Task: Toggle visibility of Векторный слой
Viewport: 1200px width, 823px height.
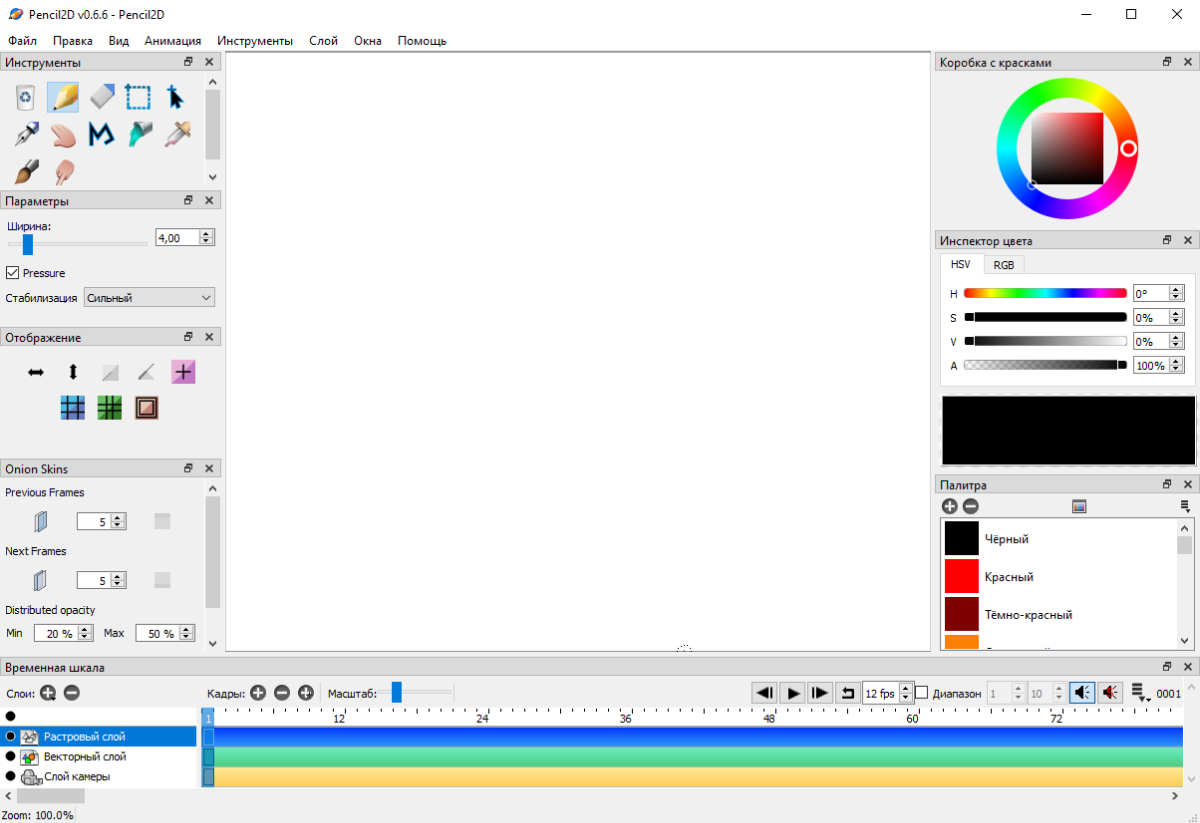Action: (x=10, y=756)
